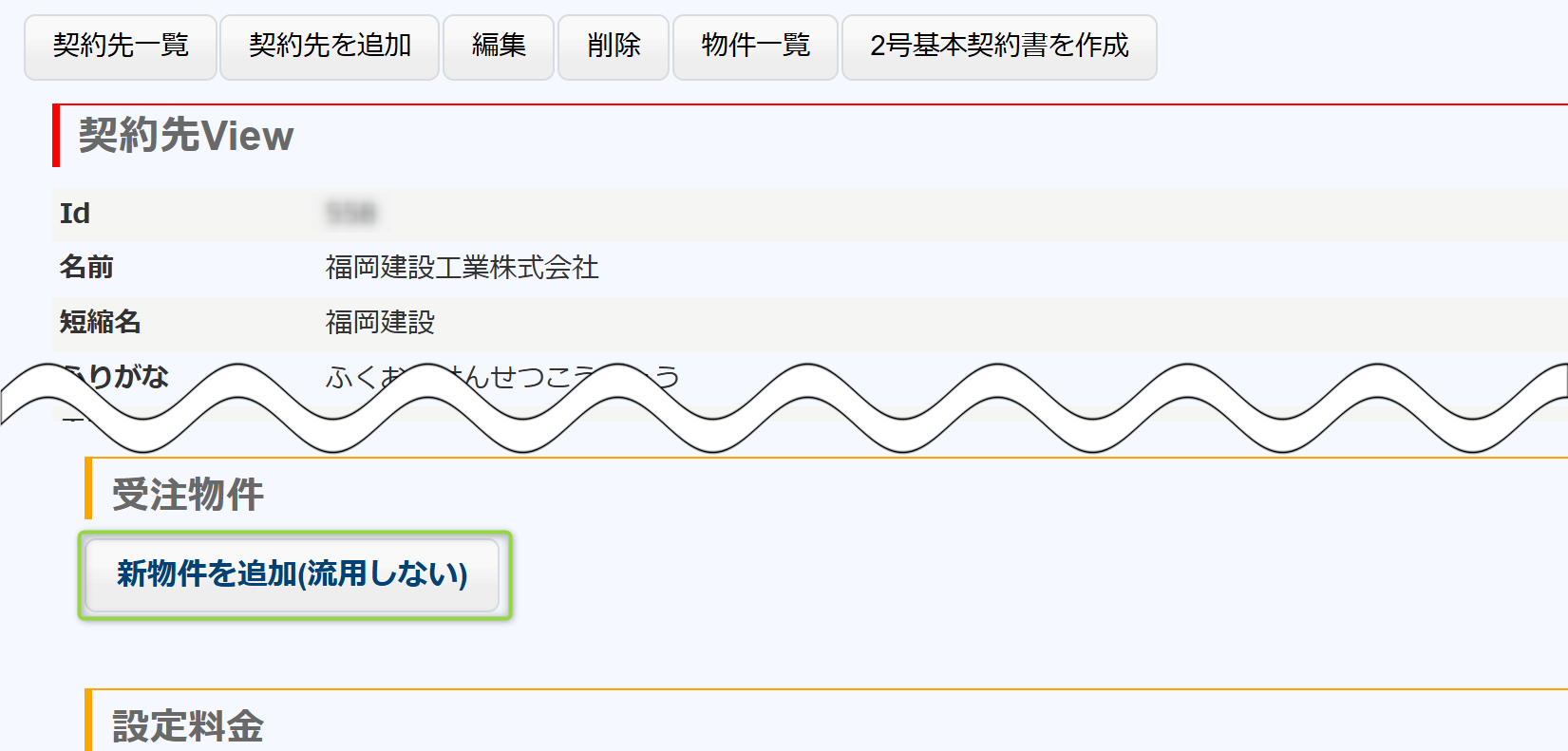Image resolution: width=1568 pixels, height=751 pixels.
Task: Select the Id field label
Action: (75, 214)
